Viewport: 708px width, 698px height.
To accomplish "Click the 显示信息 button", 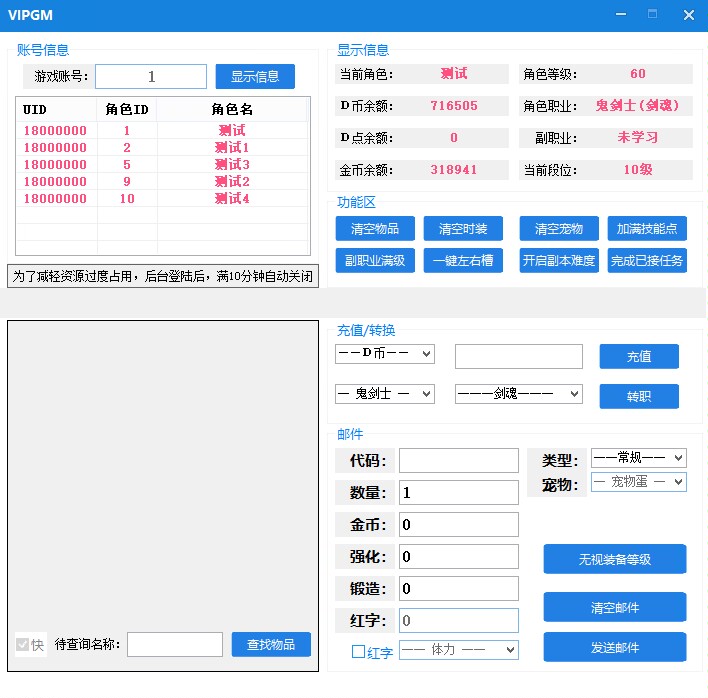I will (255, 77).
